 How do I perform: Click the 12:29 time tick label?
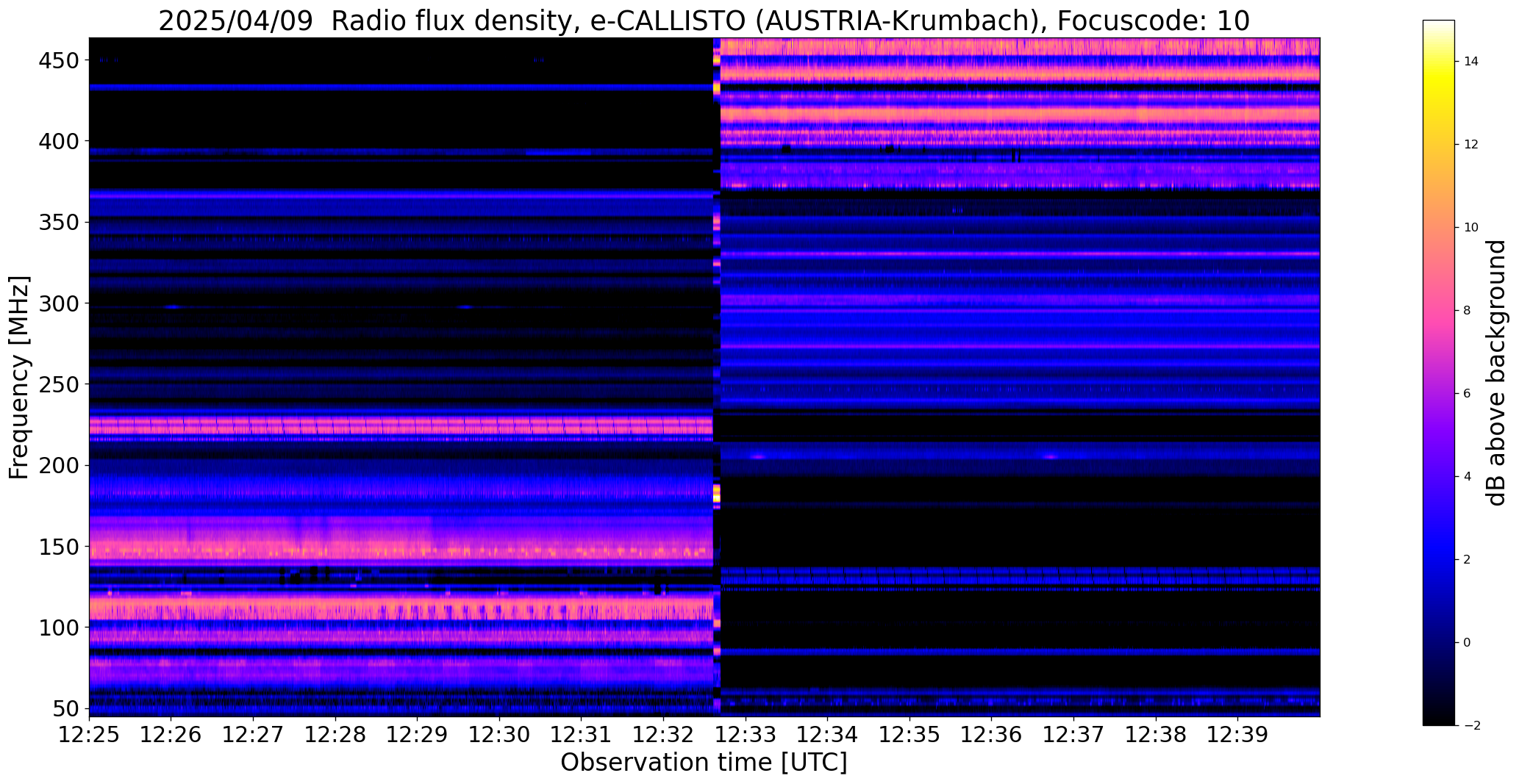(x=417, y=734)
